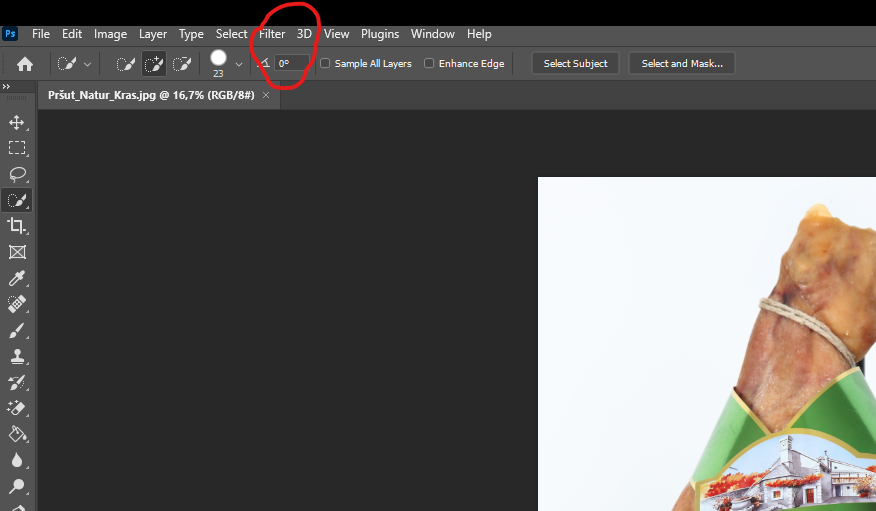Open the Layer menu
876x511 pixels.
[153, 34]
